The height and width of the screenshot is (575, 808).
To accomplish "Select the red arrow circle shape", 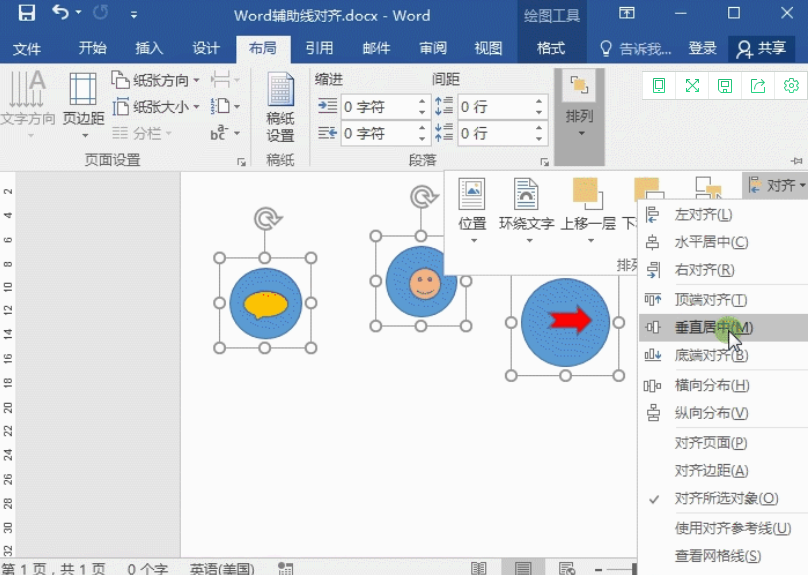I will pos(565,320).
